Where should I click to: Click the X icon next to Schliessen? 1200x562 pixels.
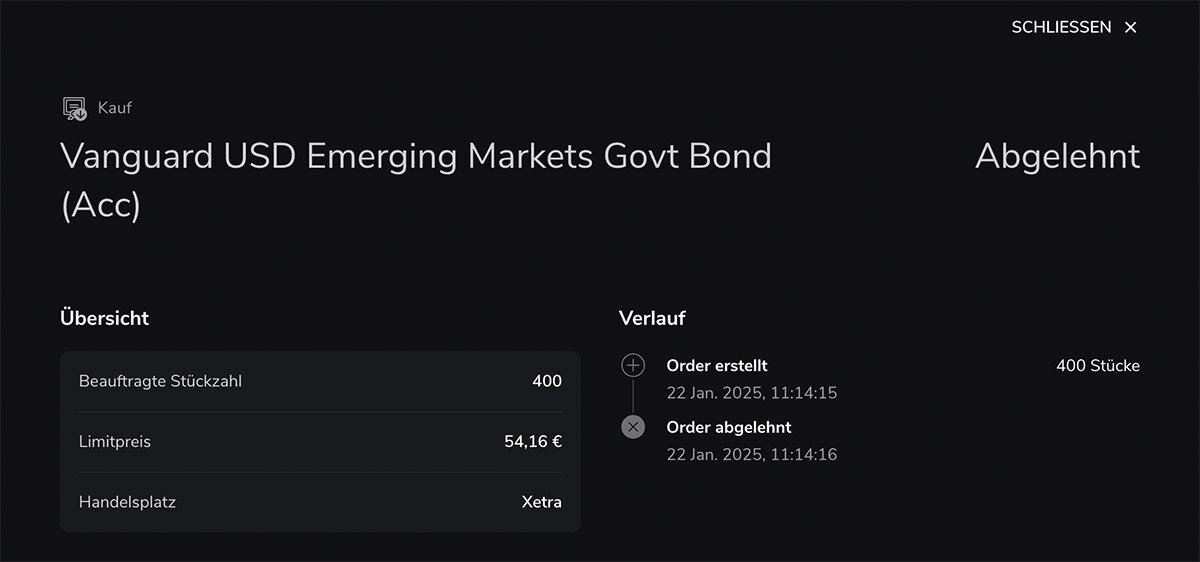(x=1131, y=27)
